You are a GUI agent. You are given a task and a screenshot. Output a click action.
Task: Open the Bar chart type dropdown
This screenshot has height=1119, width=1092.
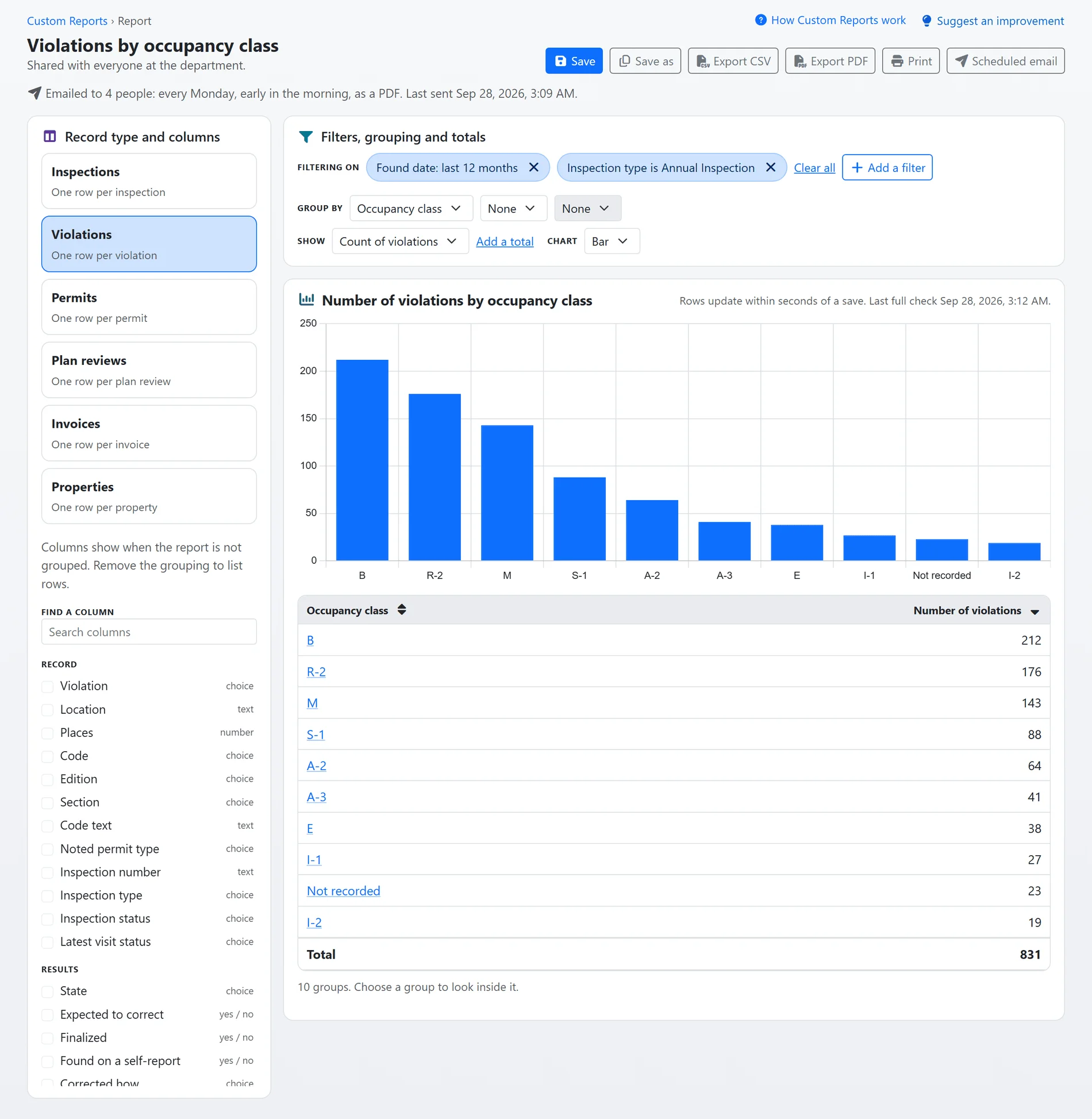click(x=612, y=241)
